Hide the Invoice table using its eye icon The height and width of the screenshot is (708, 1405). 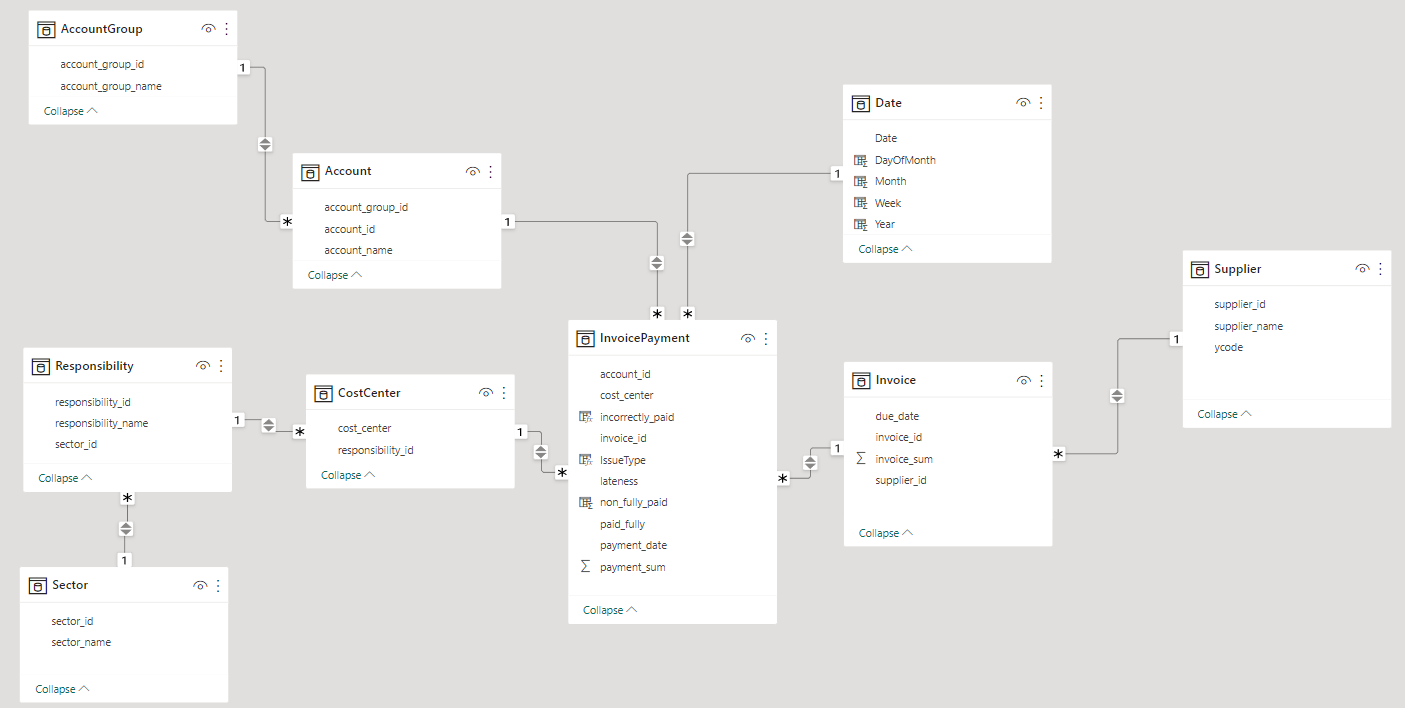(1023, 380)
